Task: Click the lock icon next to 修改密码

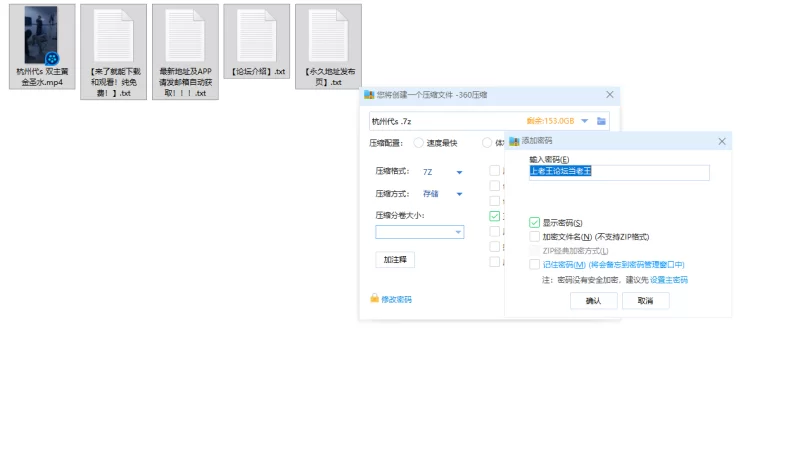Action: tap(374, 298)
